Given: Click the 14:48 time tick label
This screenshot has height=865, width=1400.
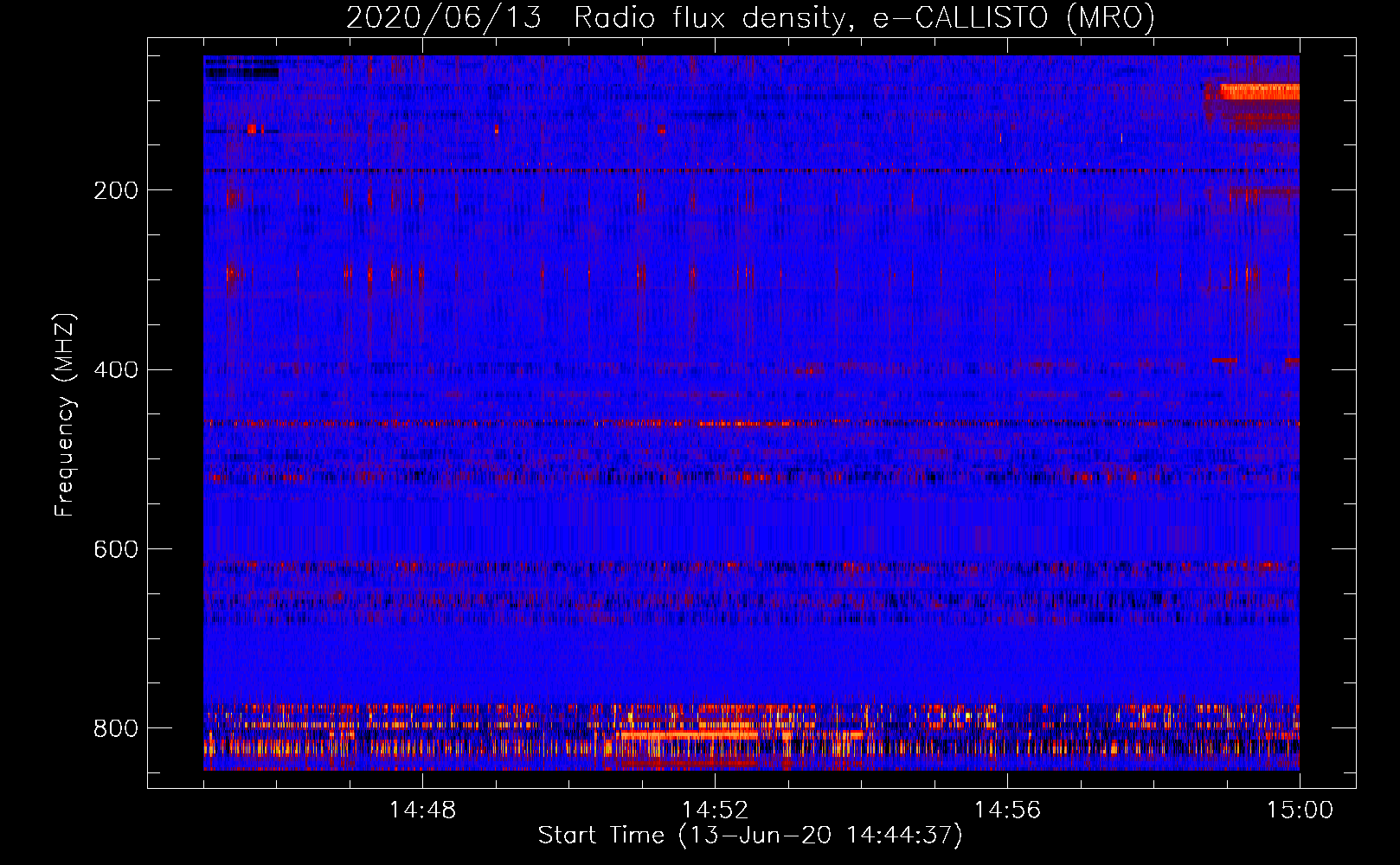Looking at the screenshot, I should point(422,811).
